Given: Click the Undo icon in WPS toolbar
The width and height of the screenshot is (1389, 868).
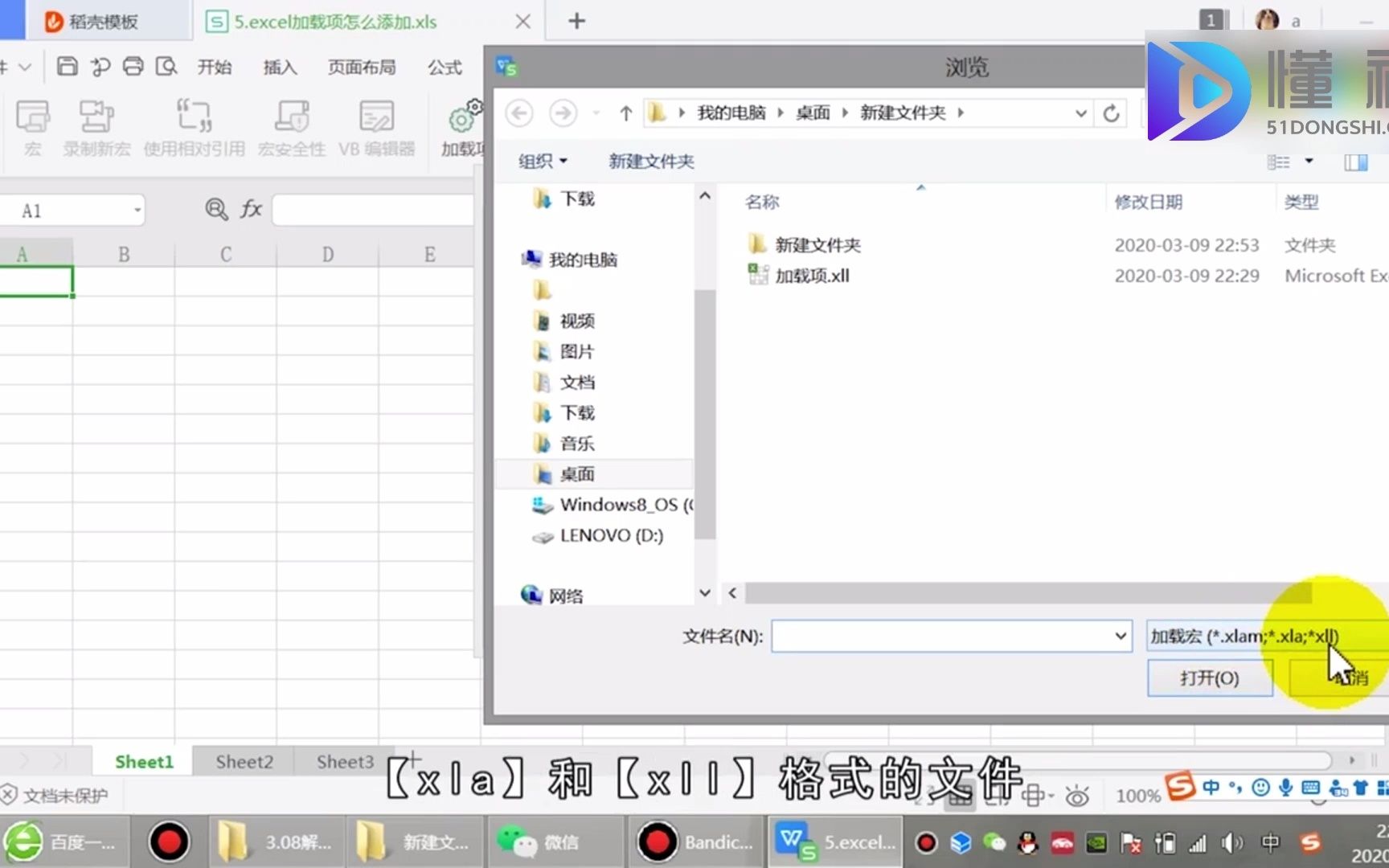Looking at the screenshot, I should pyautogui.click(x=100, y=67).
